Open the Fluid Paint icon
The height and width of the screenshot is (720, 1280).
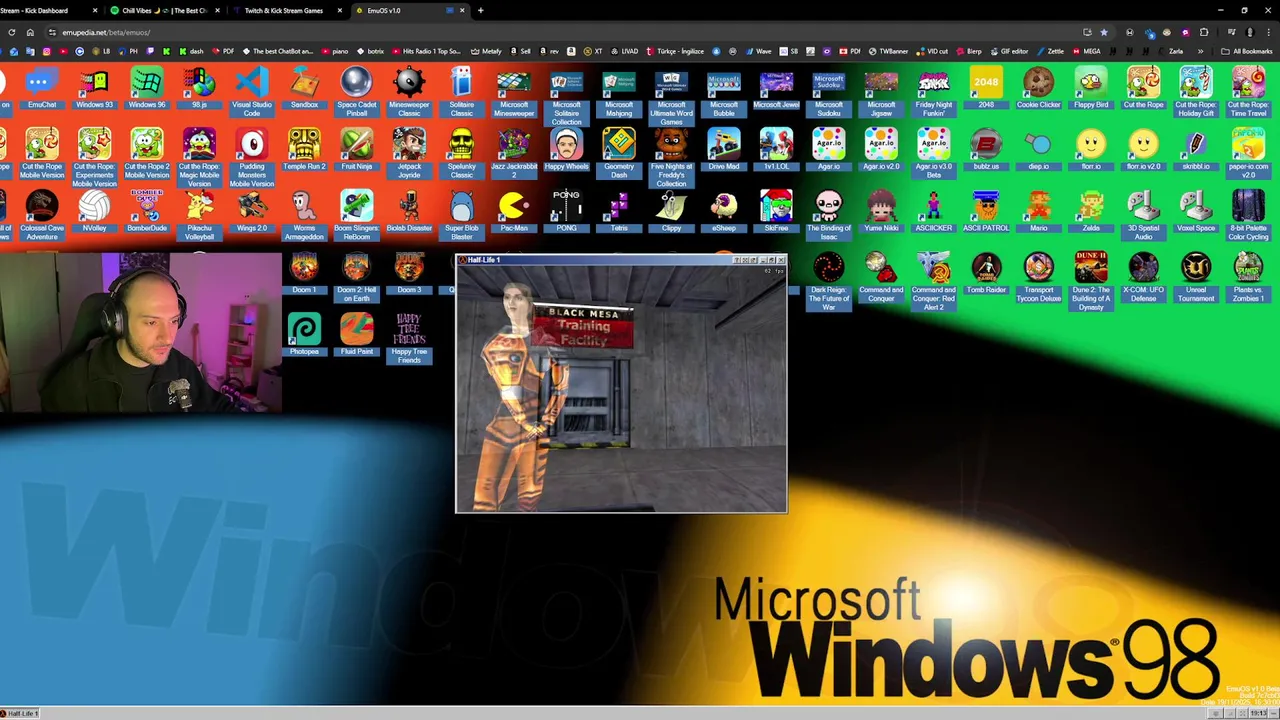pyautogui.click(x=357, y=335)
